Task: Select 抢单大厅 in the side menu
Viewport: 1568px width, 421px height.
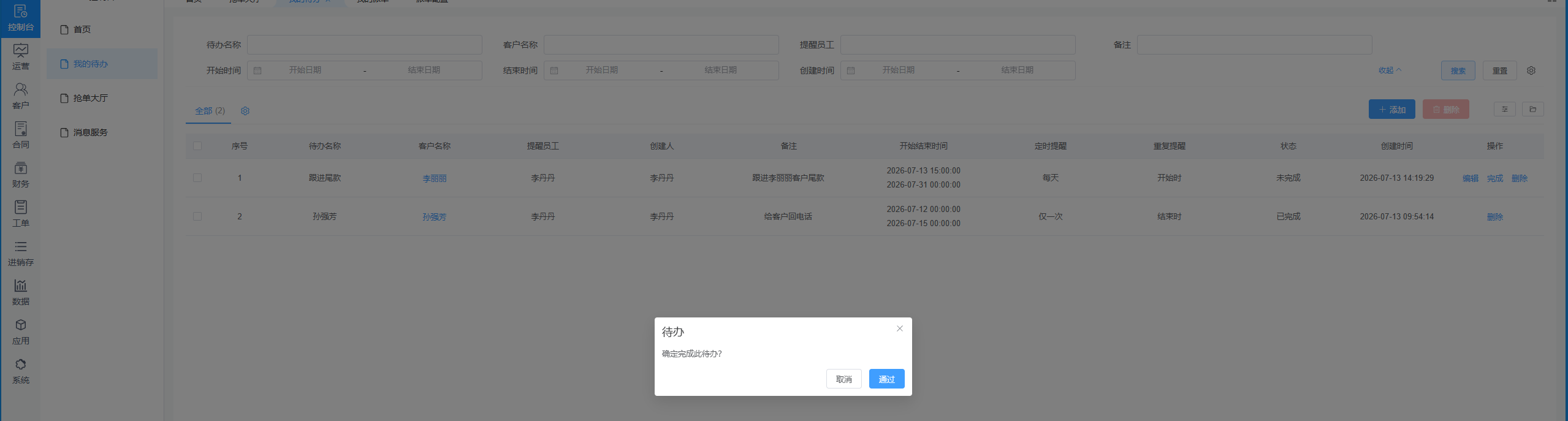Action: pyautogui.click(x=102, y=98)
